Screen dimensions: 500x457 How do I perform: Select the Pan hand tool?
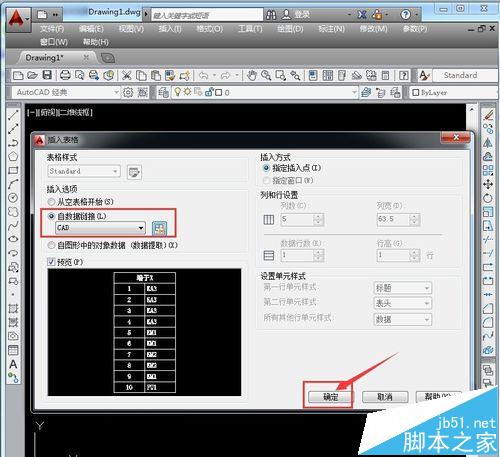pos(251,76)
